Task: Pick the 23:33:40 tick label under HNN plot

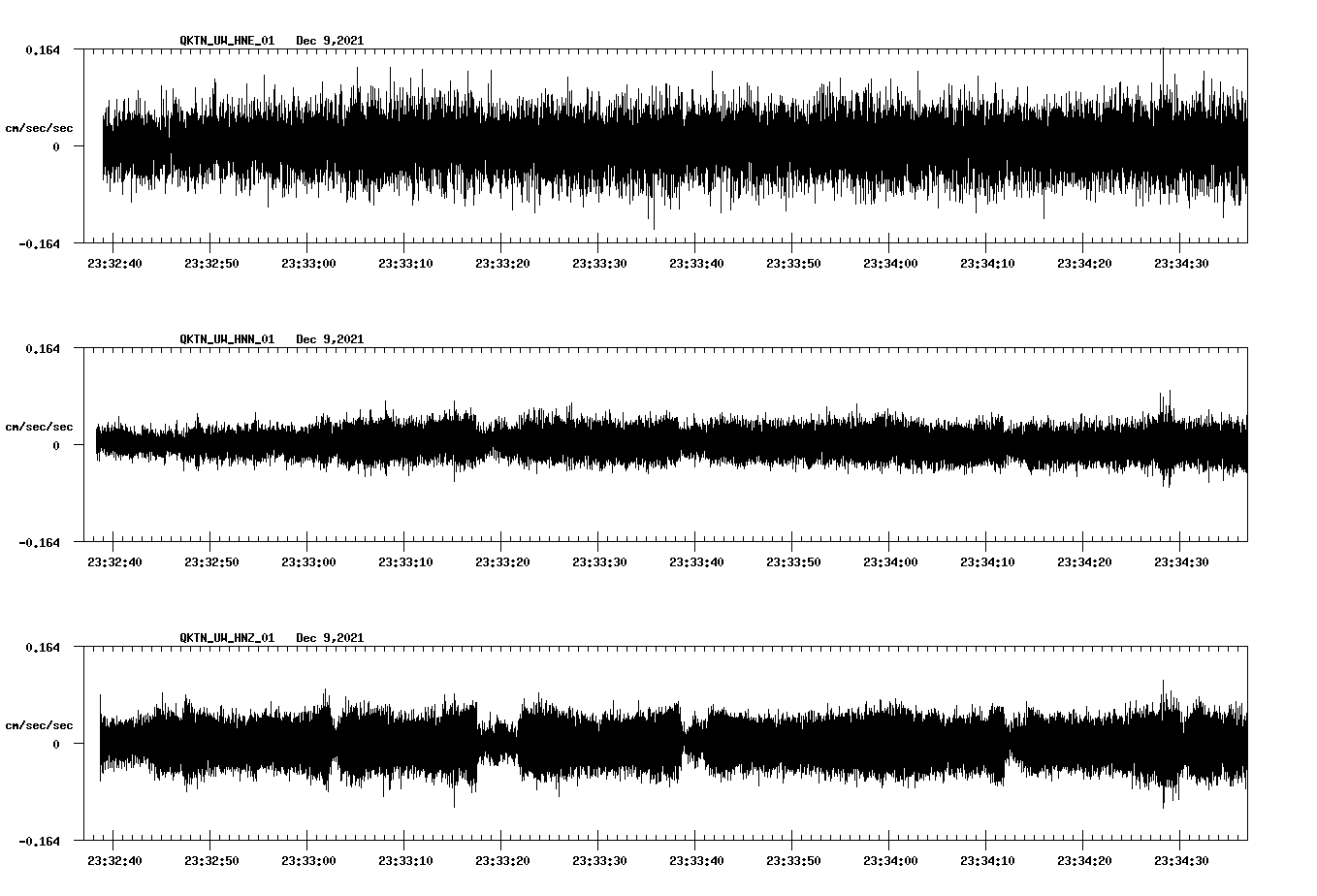Action: pyautogui.click(x=696, y=561)
